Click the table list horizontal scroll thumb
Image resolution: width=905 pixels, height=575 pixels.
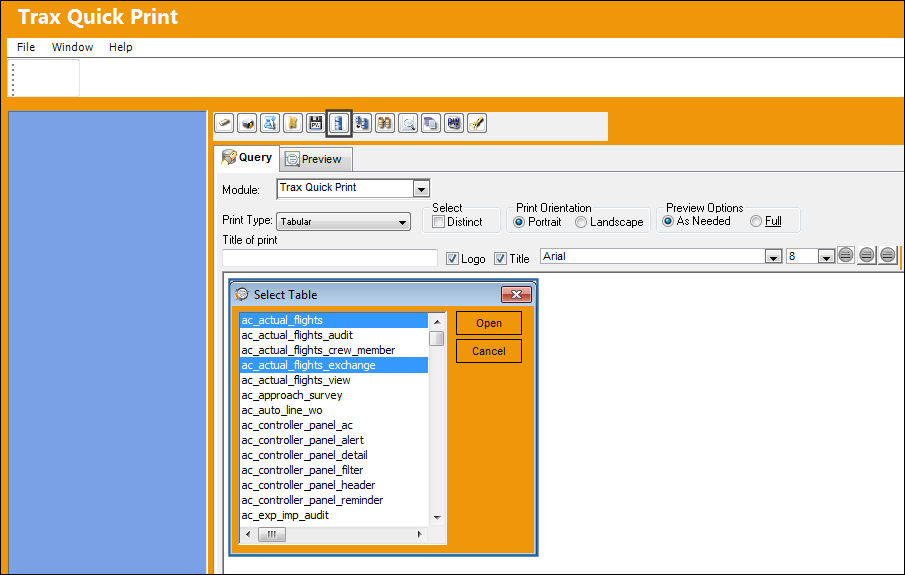pos(271,535)
